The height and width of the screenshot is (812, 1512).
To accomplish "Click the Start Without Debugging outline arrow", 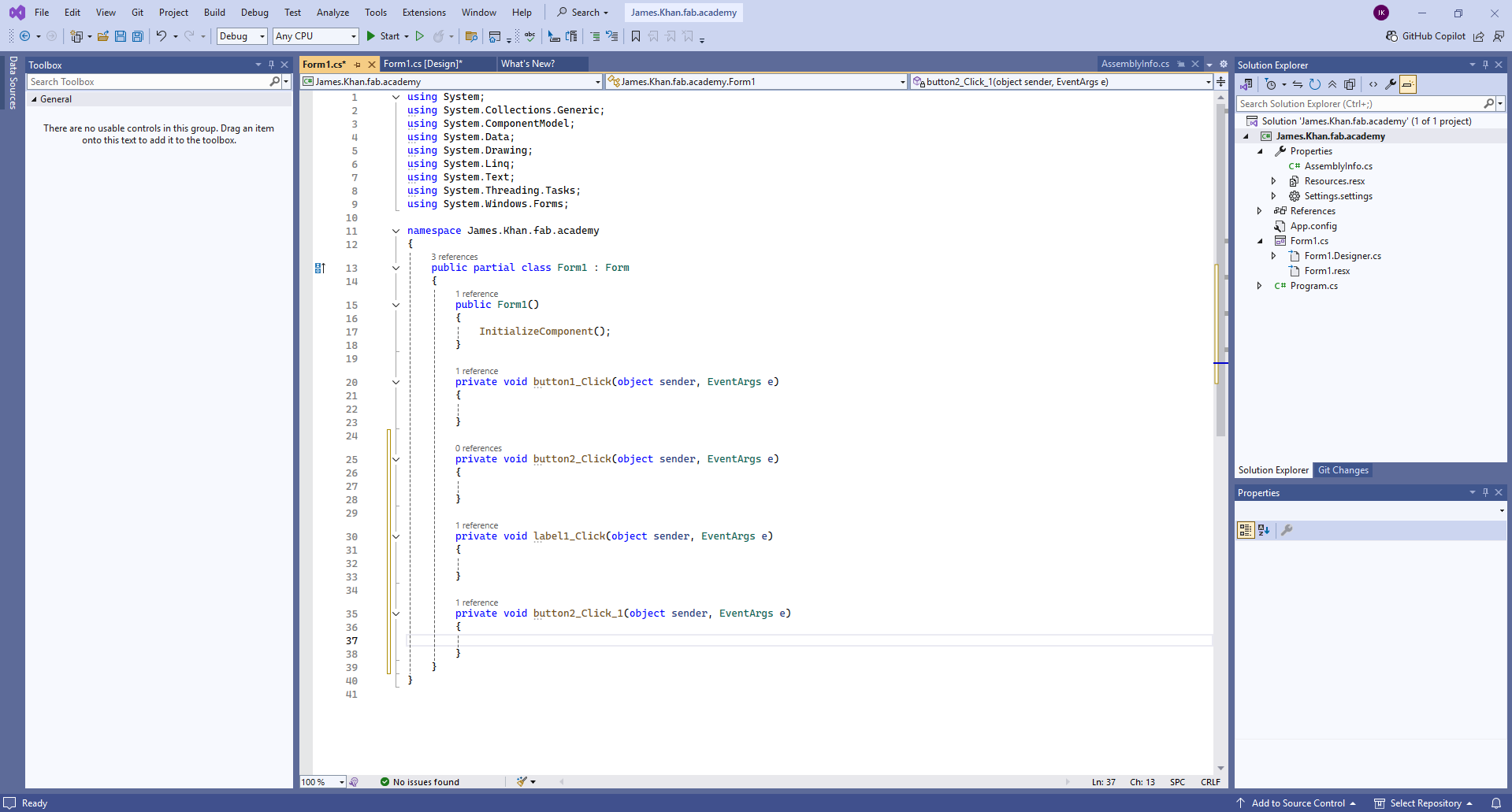I will tap(420, 36).
